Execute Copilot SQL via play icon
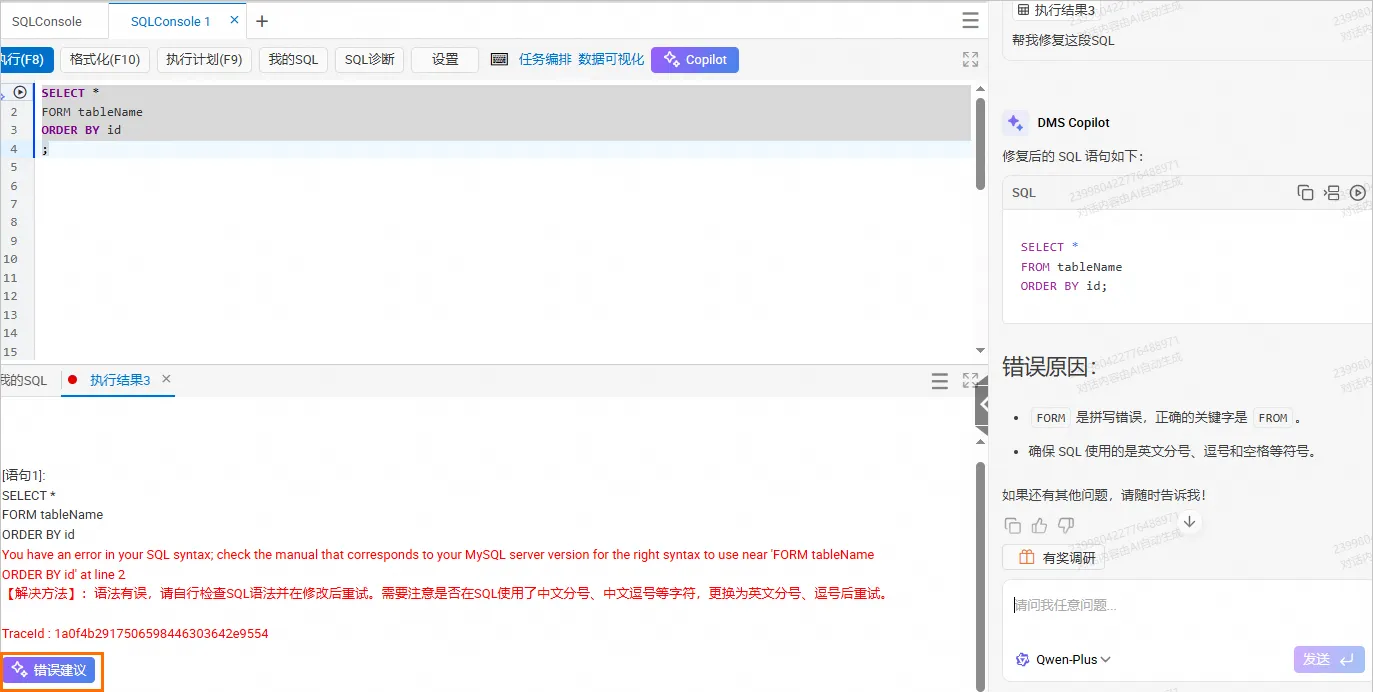 point(1358,193)
